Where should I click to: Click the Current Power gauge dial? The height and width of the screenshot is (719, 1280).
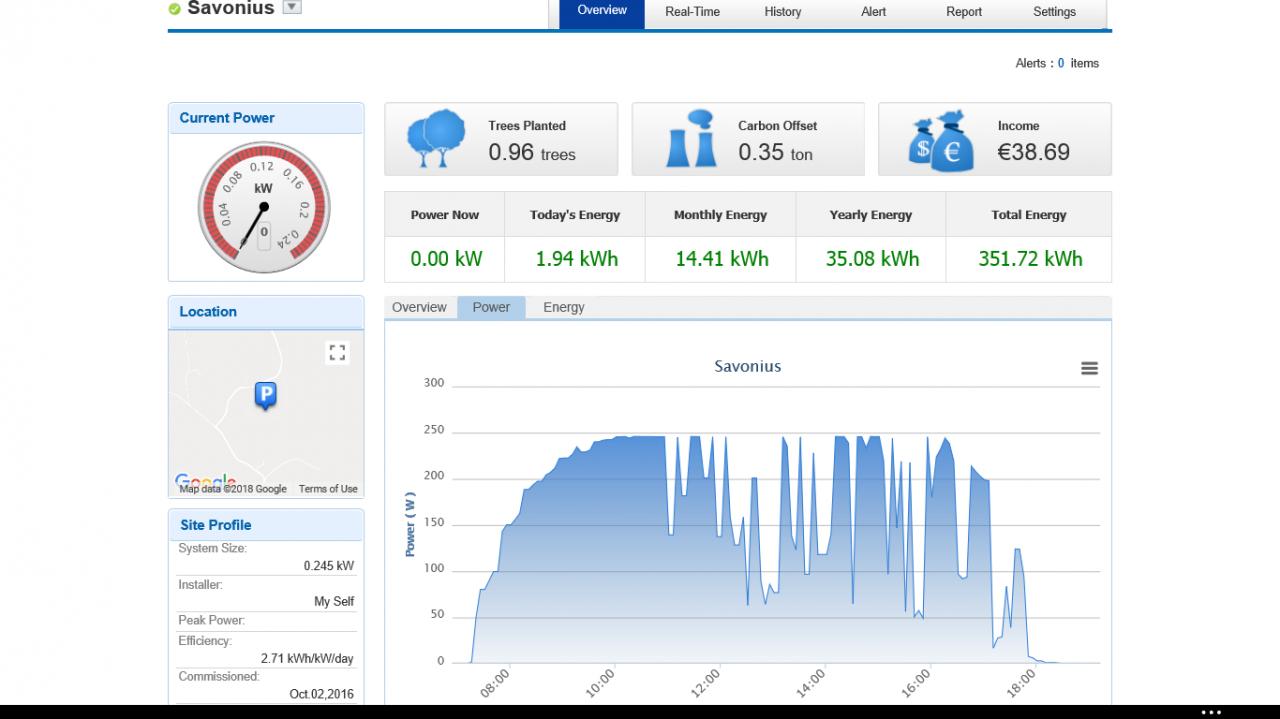coord(263,207)
